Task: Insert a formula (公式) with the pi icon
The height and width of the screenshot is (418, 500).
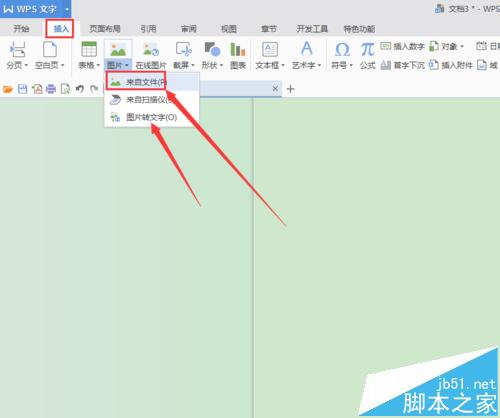Action: coord(367,55)
